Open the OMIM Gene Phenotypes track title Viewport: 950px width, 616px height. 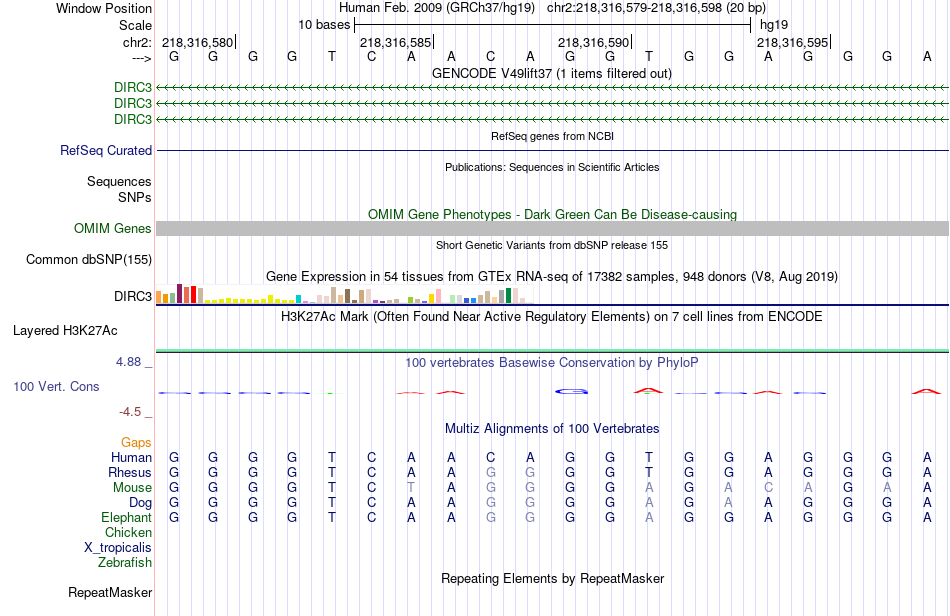(x=552, y=214)
